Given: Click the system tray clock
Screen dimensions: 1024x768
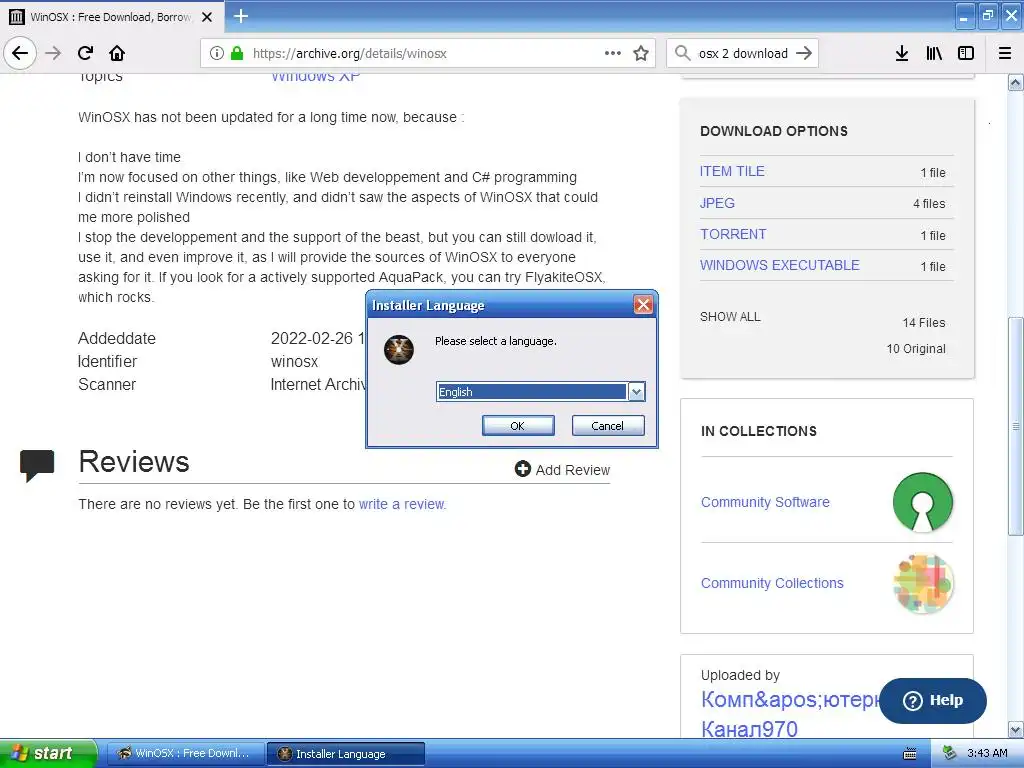Looking at the screenshot, I should coord(987,753).
